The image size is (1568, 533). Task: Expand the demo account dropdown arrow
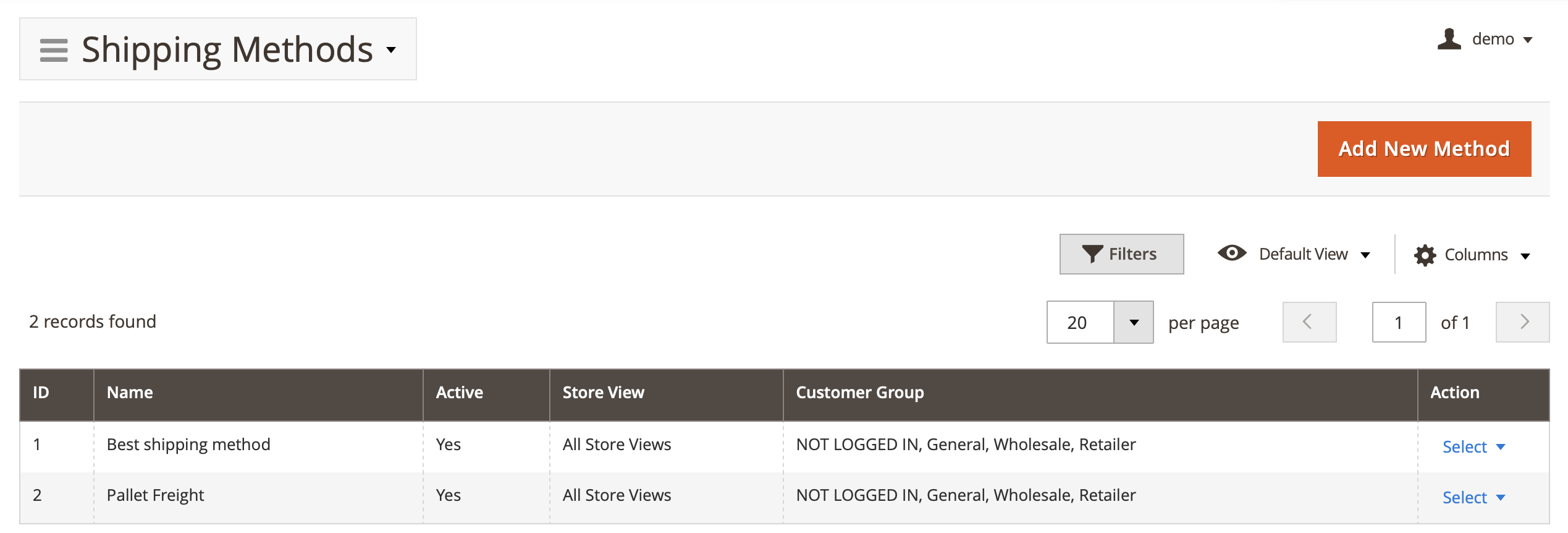click(x=1528, y=40)
